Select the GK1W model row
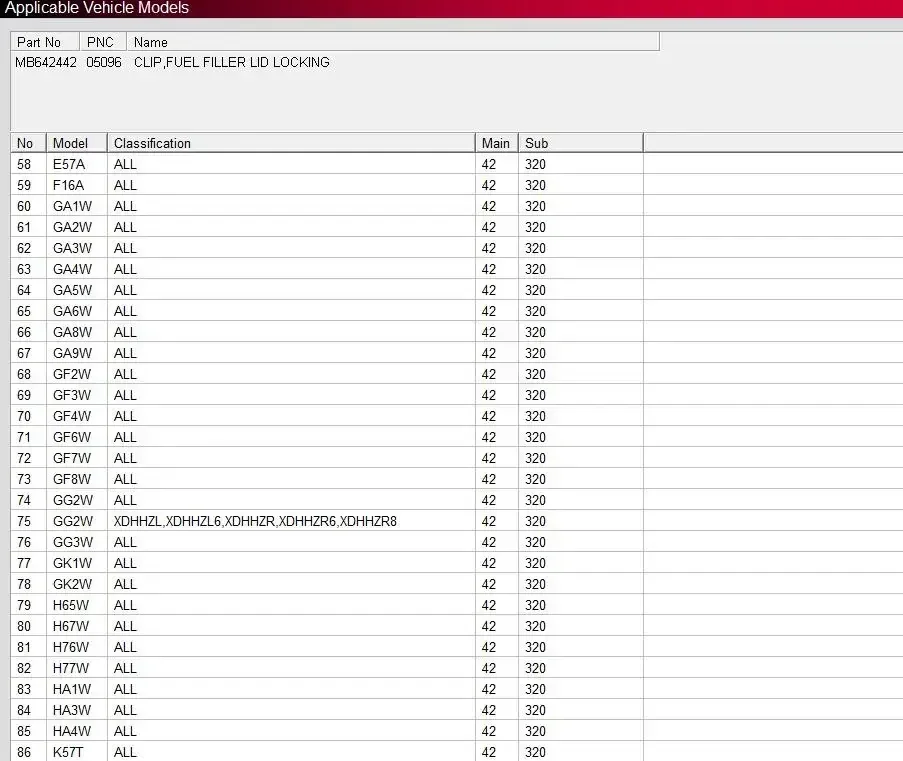Viewport: 903px width, 761px height. pos(327,563)
